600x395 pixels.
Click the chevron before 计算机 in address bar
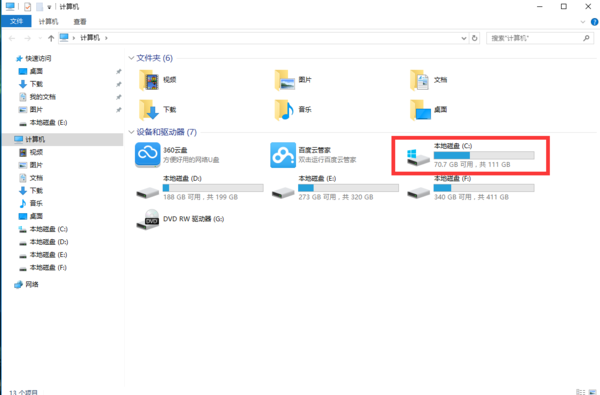click(73, 38)
